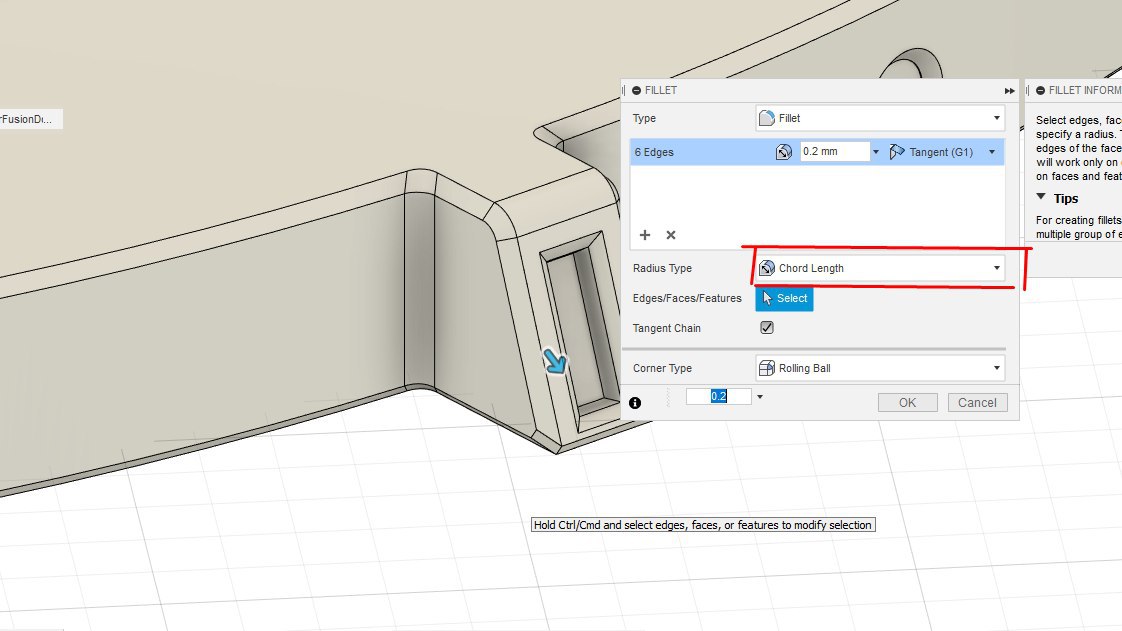The height and width of the screenshot is (631, 1122).
Task: Collapse the Tips section triangle
Action: coord(1041,197)
